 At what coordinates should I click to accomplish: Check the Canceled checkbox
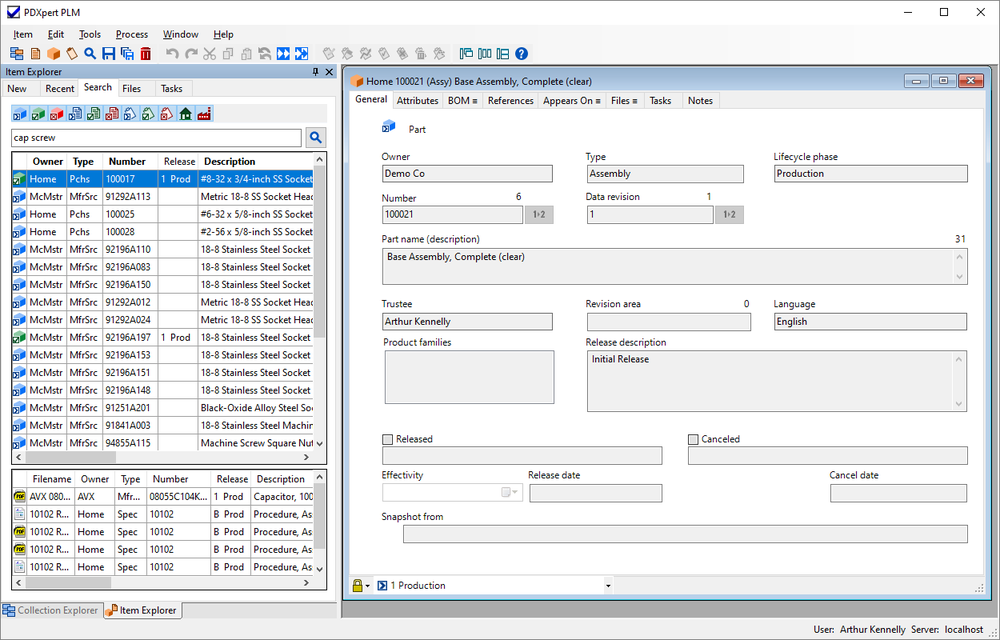coord(693,439)
